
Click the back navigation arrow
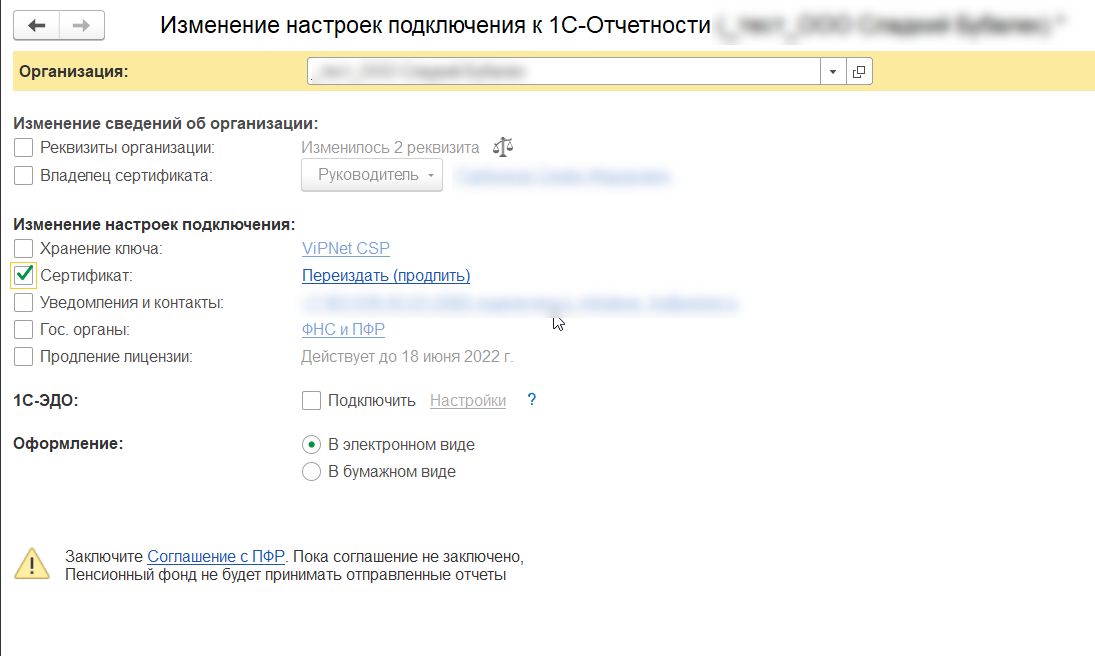(x=36, y=26)
